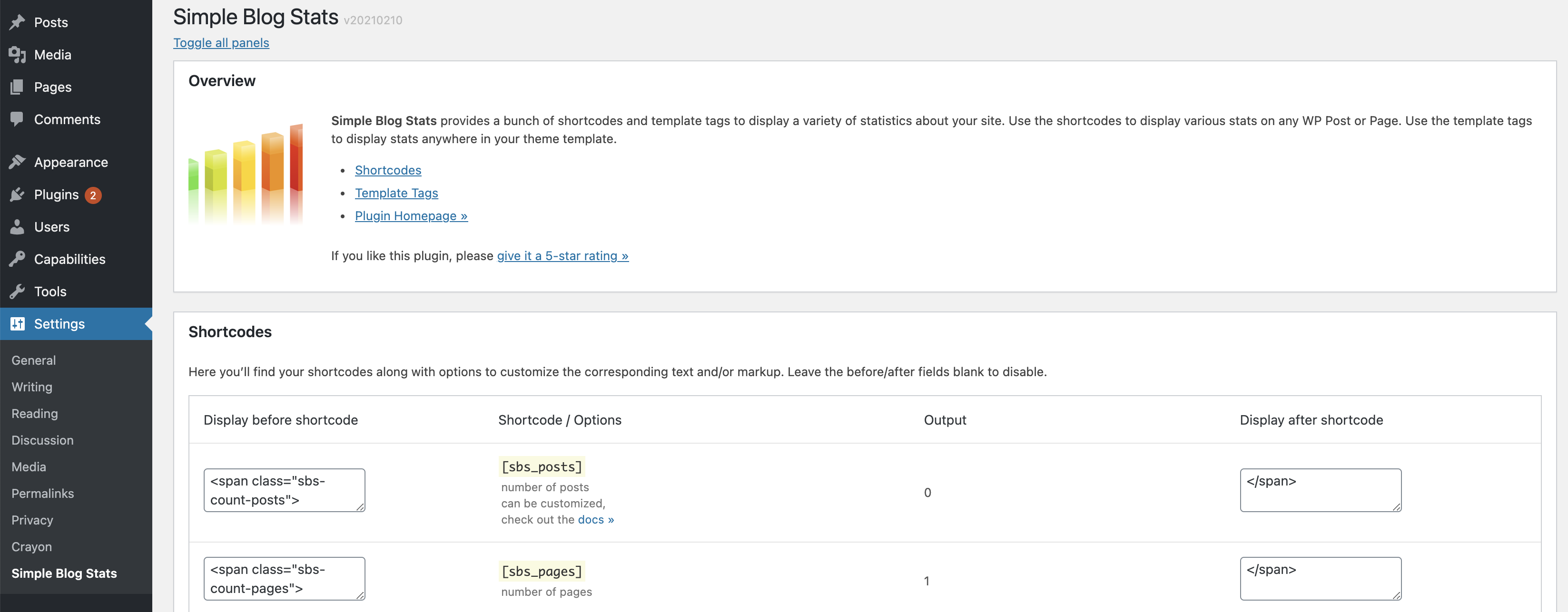1568x612 pixels.
Task: Follow the Template Tags link
Action: 396,193
